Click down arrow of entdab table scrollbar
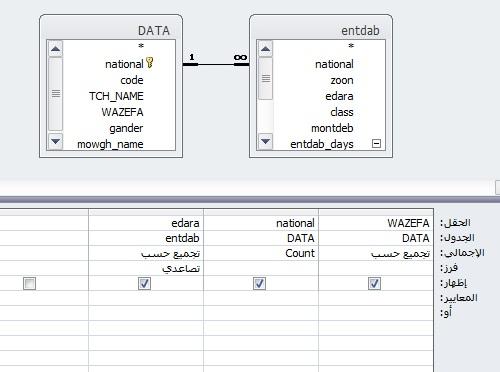This screenshot has width=500, height=372. pyautogui.click(x=265, y=141)
